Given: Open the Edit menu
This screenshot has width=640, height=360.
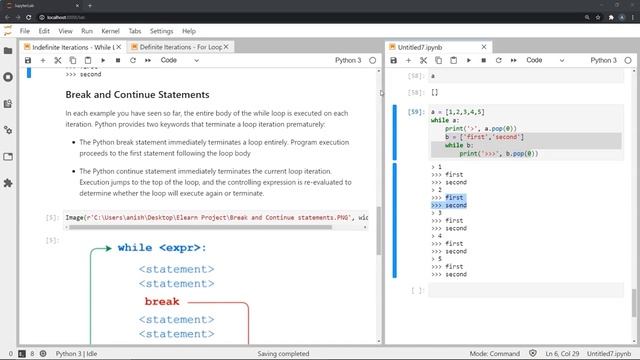Looking at the screenshot, I should tap(44, 31).
